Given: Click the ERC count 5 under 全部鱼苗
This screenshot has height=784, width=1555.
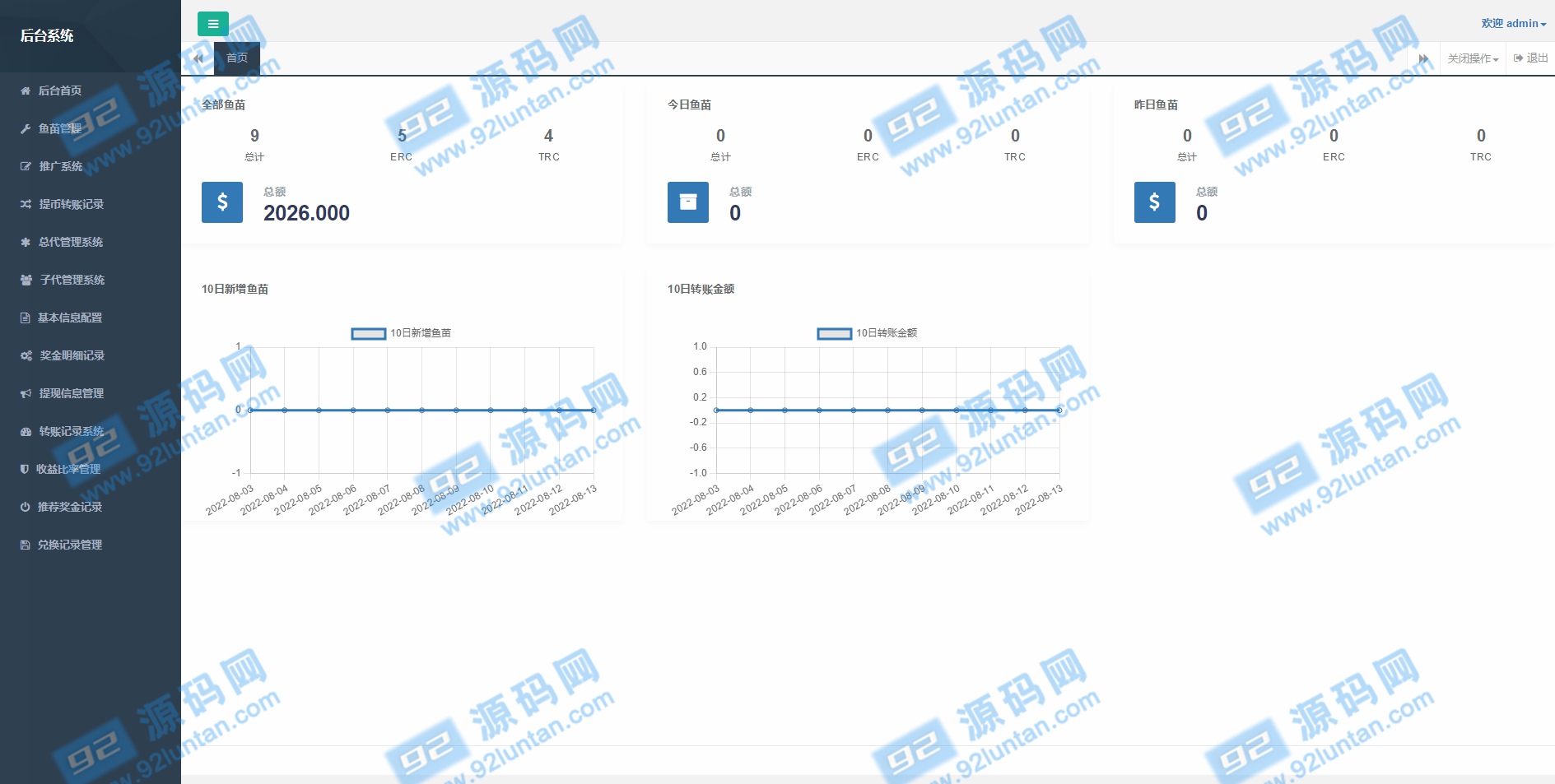Looking at the screenshot, I should click(x=402, y=136).
